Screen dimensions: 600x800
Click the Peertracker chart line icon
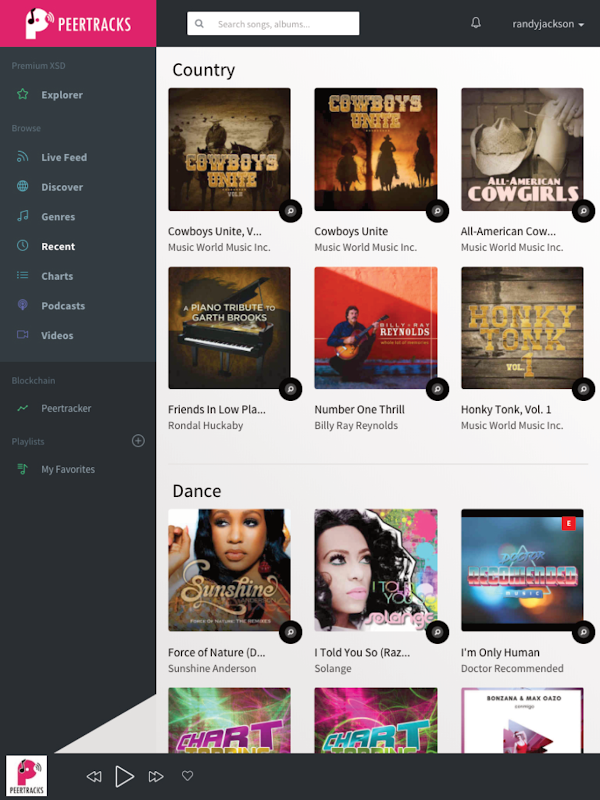[22, 408]
